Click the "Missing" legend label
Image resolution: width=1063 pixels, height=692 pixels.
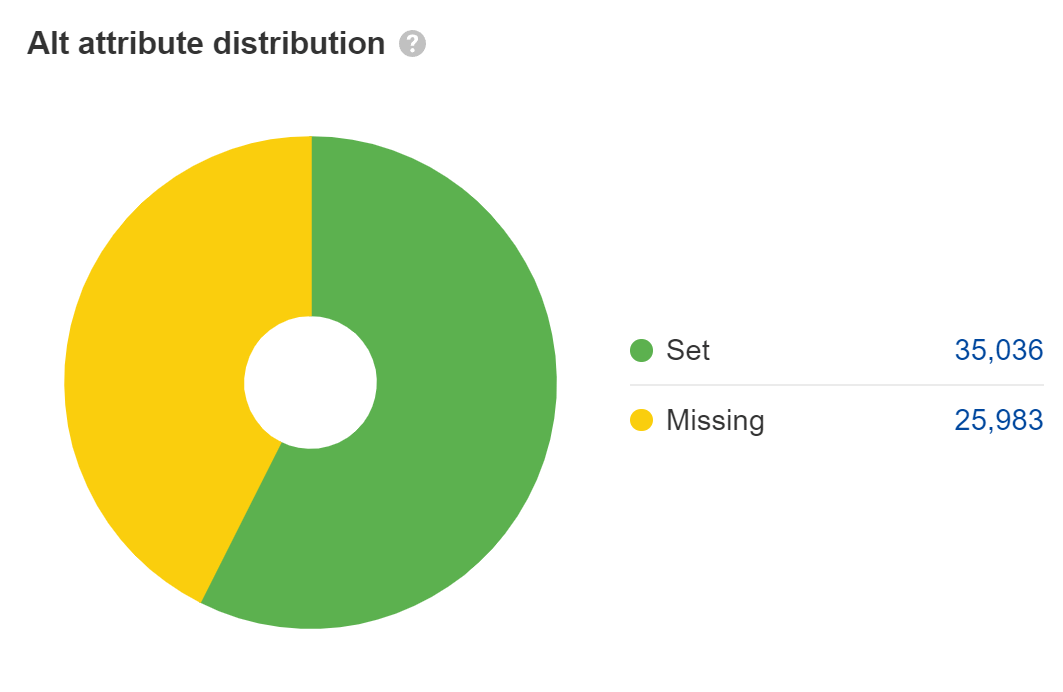[715, 420]
